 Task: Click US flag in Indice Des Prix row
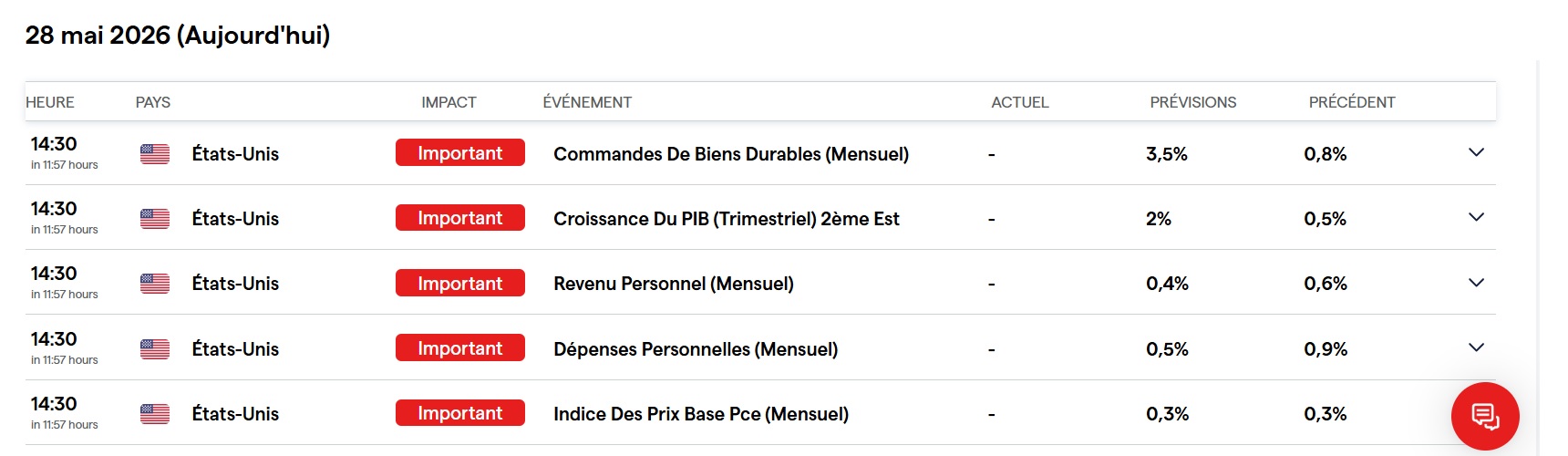point(155,414)
